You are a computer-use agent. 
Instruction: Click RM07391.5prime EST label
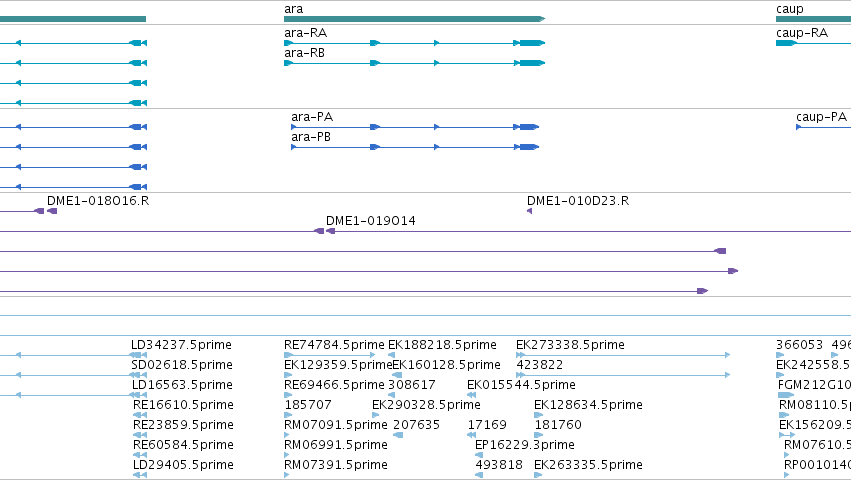(x=336, y=465)
